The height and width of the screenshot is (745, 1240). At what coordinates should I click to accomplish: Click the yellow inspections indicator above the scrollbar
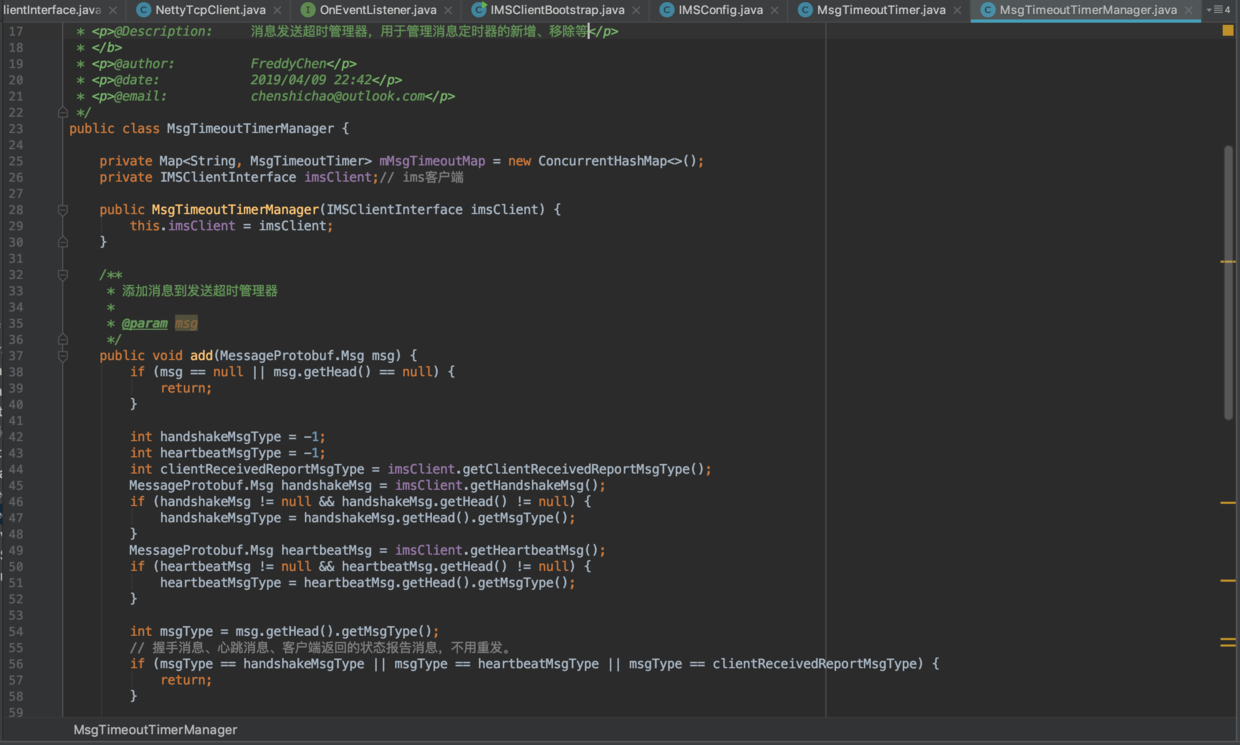click(x=1228, y=31)
